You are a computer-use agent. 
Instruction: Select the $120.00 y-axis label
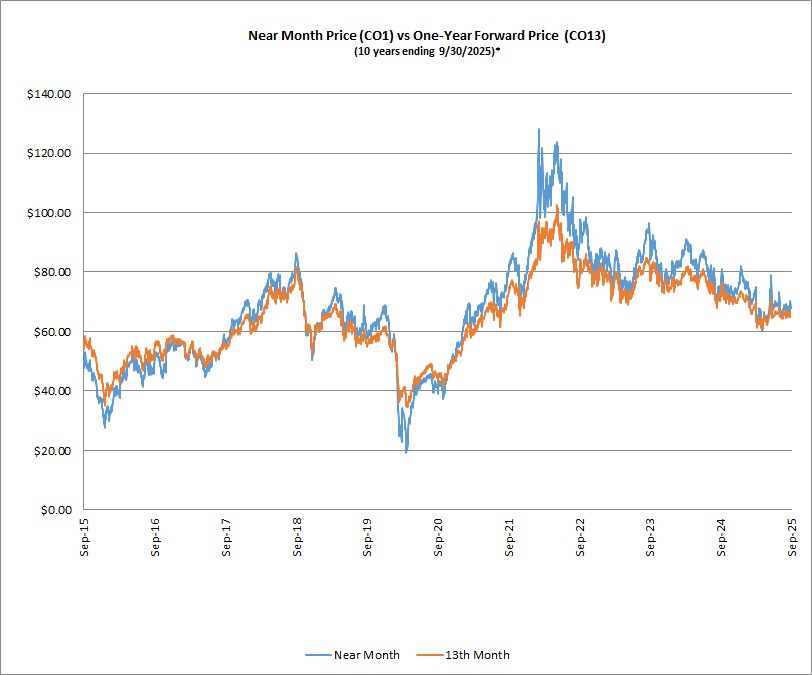(x=49, y=153)
